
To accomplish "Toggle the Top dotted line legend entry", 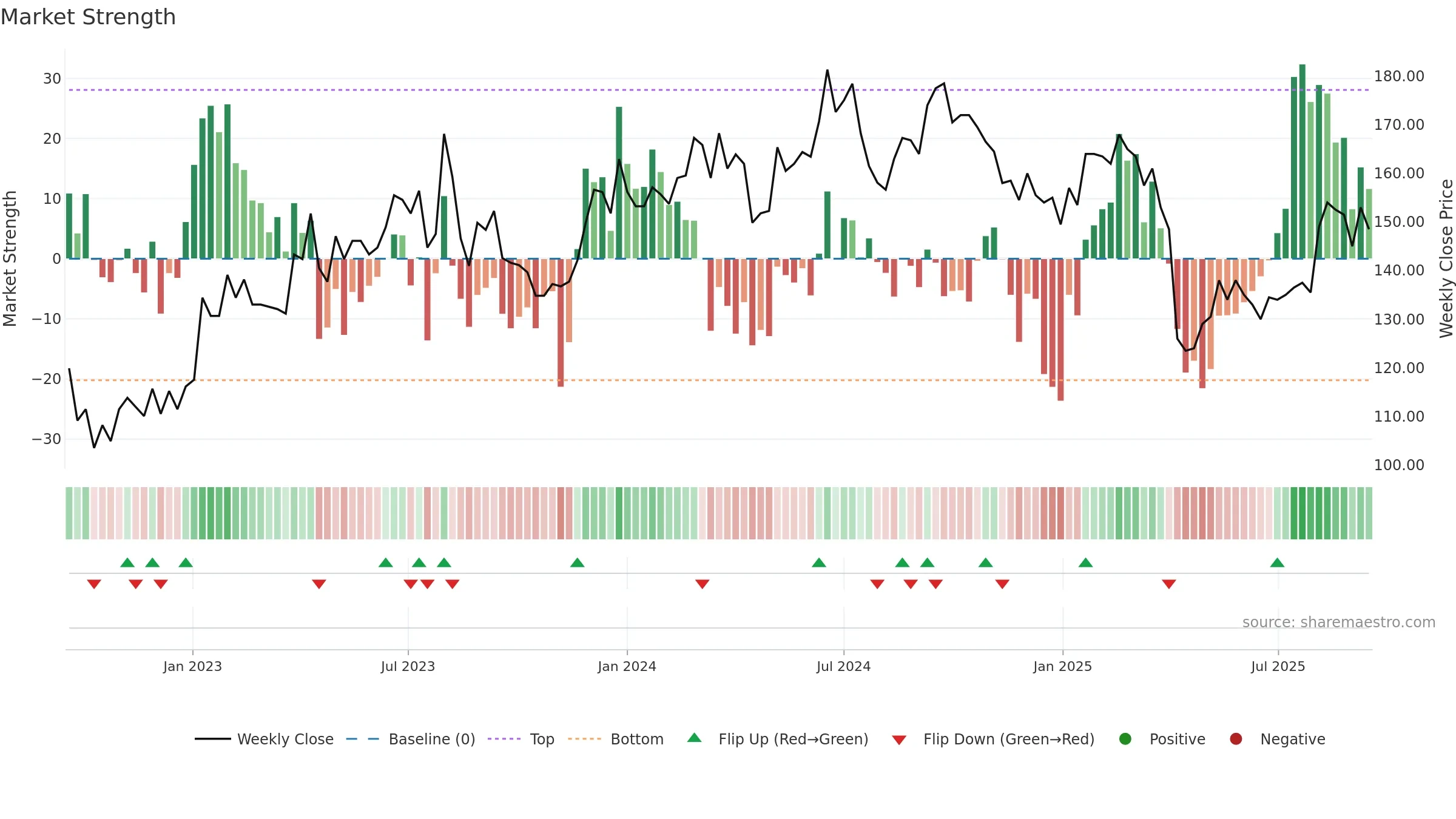I will coord(521,739).
